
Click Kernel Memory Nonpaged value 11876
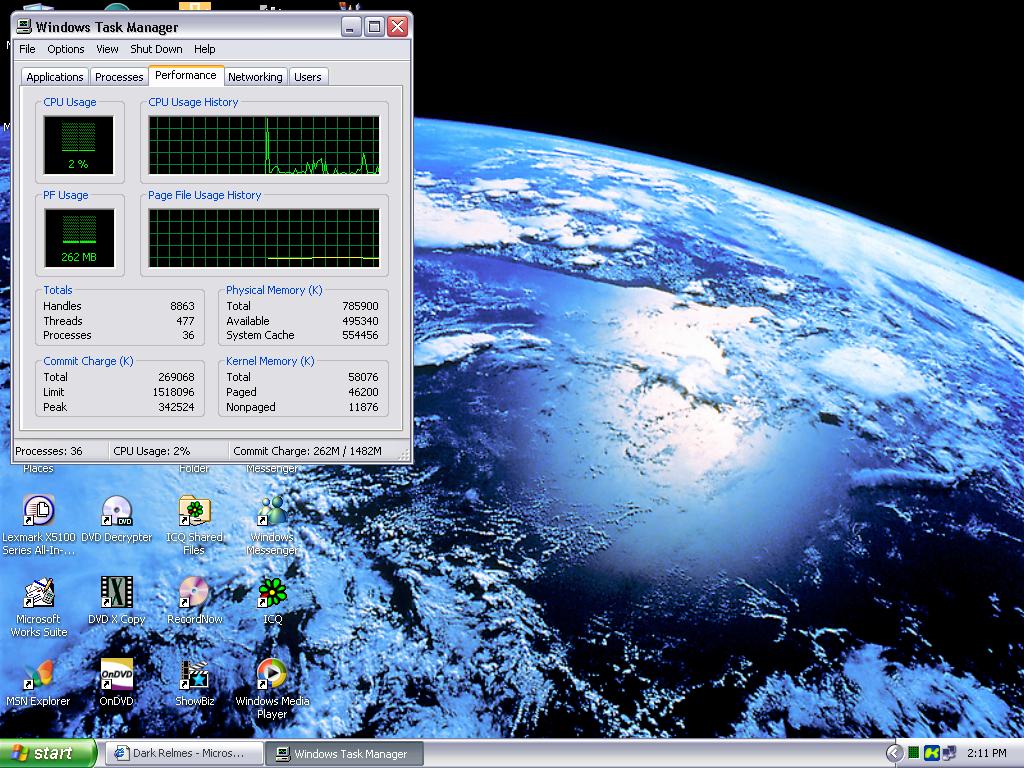point(364,408)
